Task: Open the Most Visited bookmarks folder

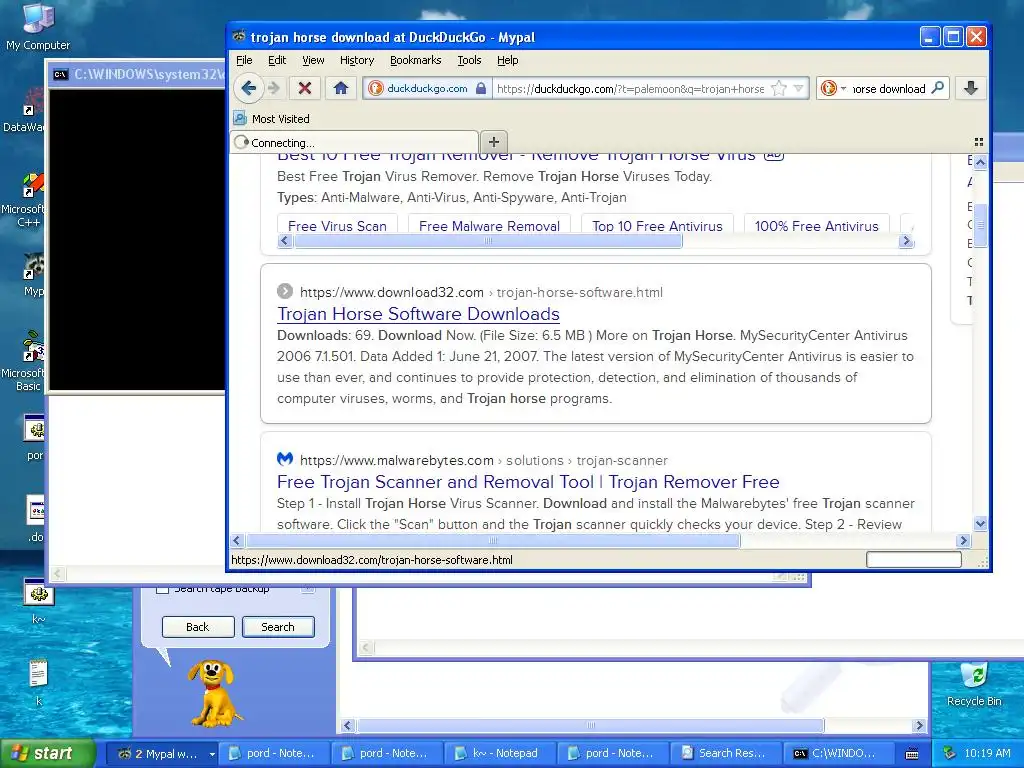Action: (272, 119)
